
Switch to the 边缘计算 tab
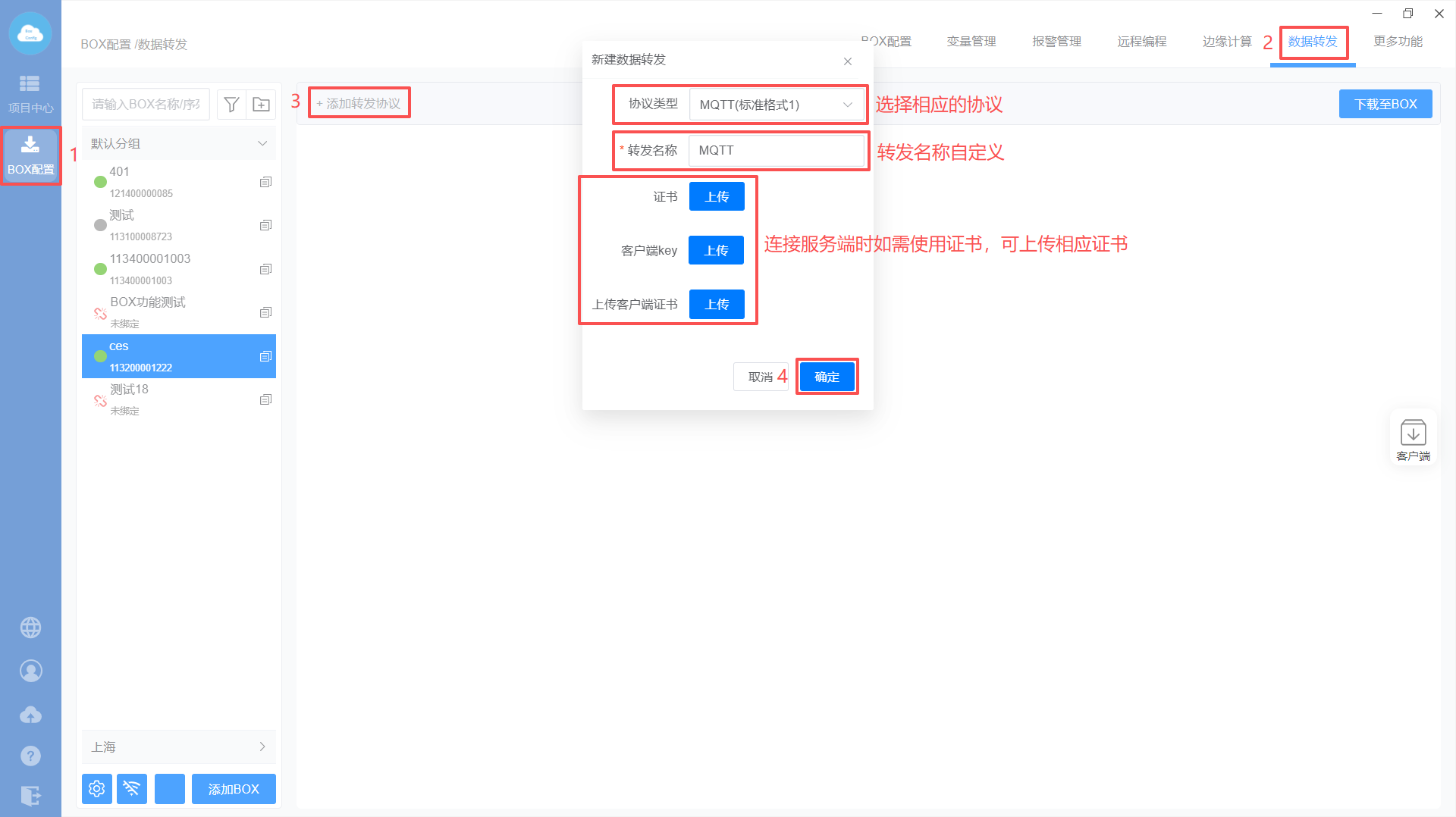point(1226,42)
